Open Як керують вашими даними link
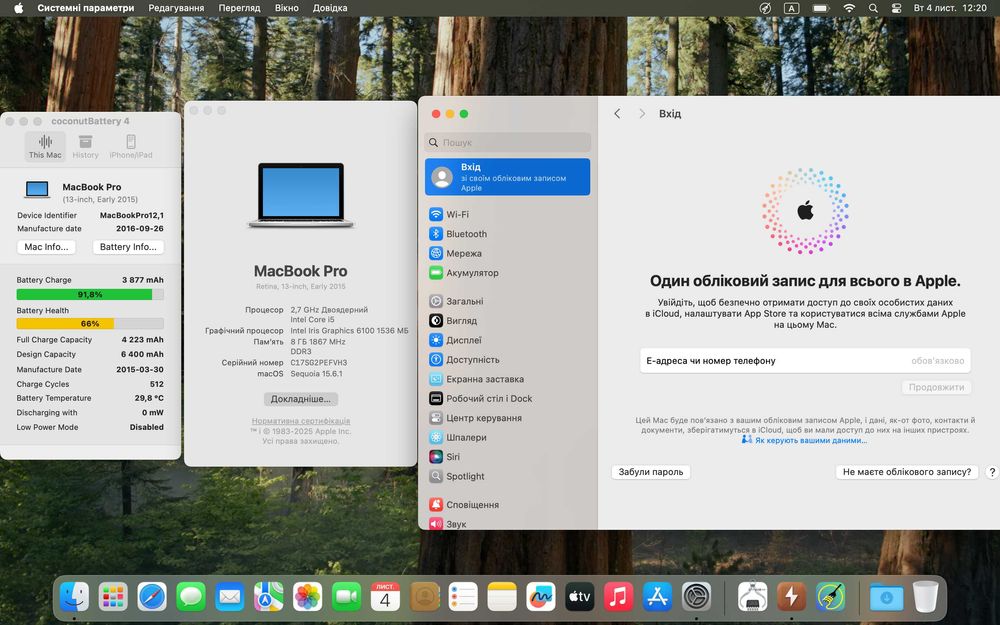The width and height of the screenshot is (1000, 625). (x=804, y=440)
